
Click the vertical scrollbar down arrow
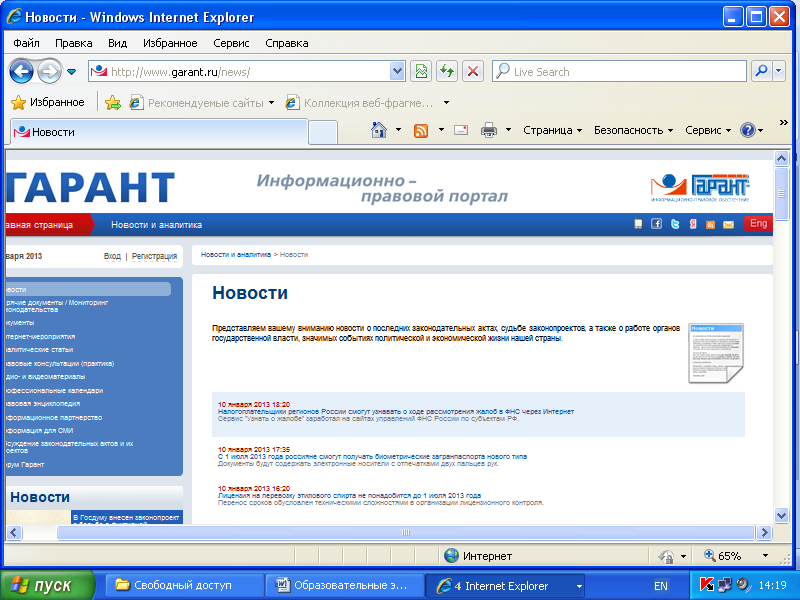click(781, 515)
